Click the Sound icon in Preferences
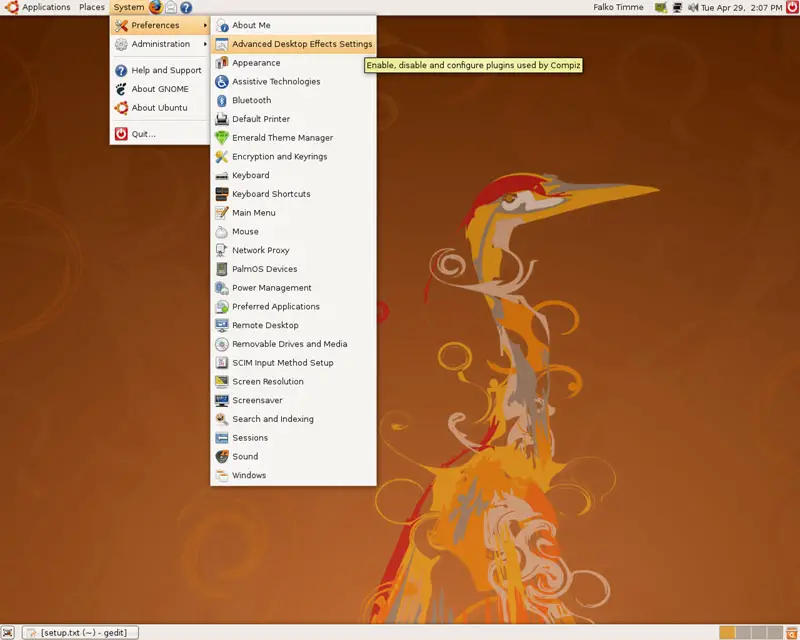 coord(222,457)
